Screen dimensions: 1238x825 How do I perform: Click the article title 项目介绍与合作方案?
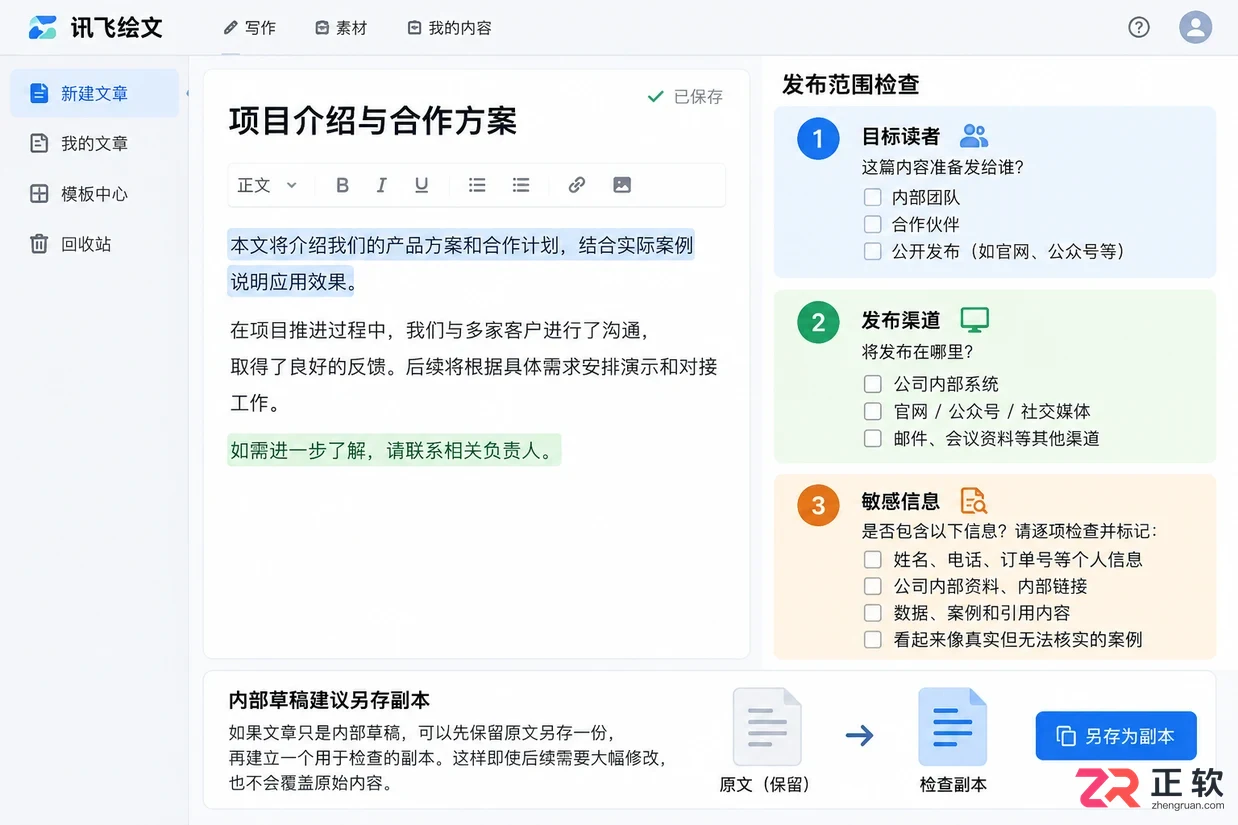373,121
